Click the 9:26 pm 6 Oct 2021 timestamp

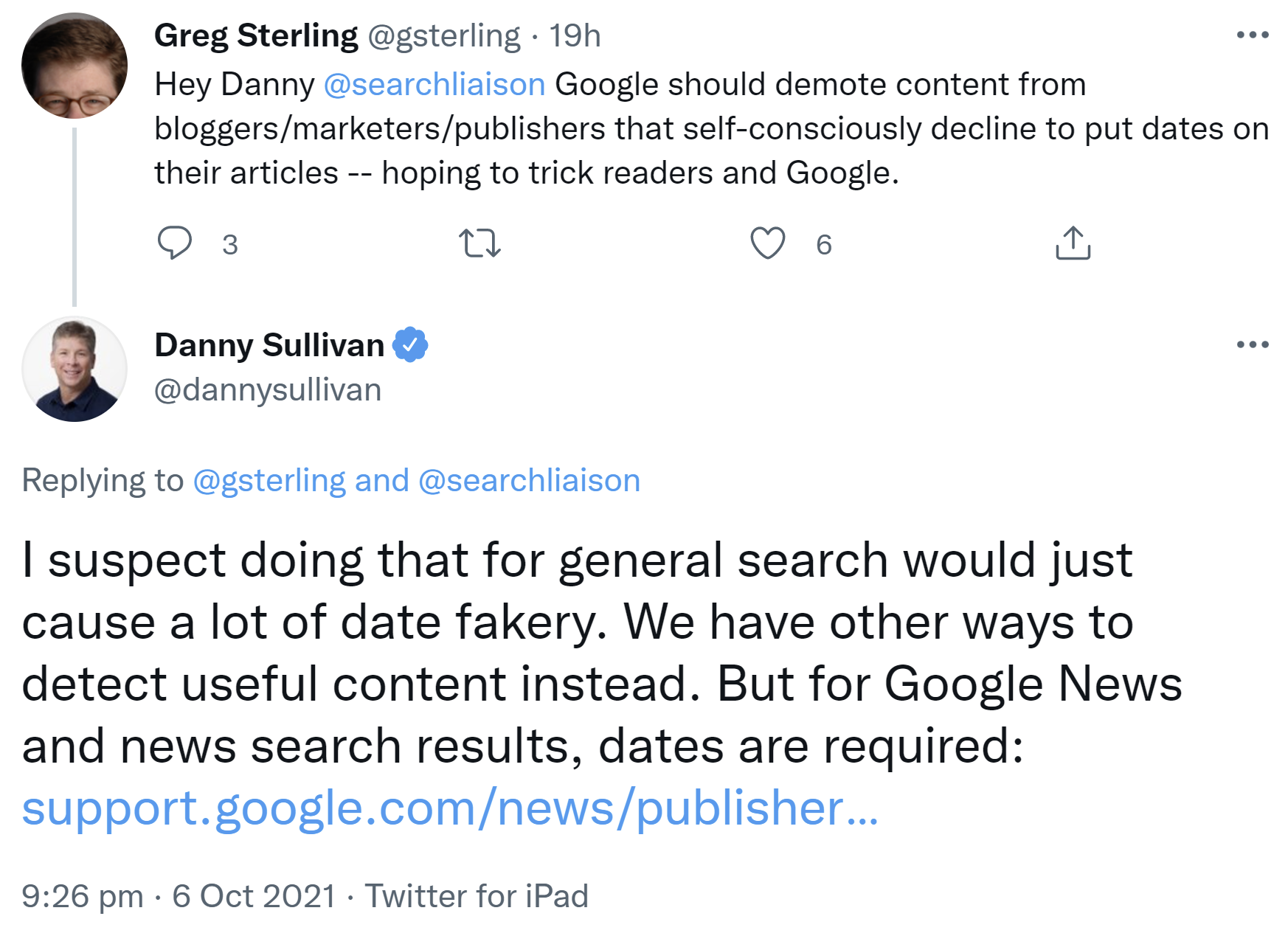[x=177, y=895]
